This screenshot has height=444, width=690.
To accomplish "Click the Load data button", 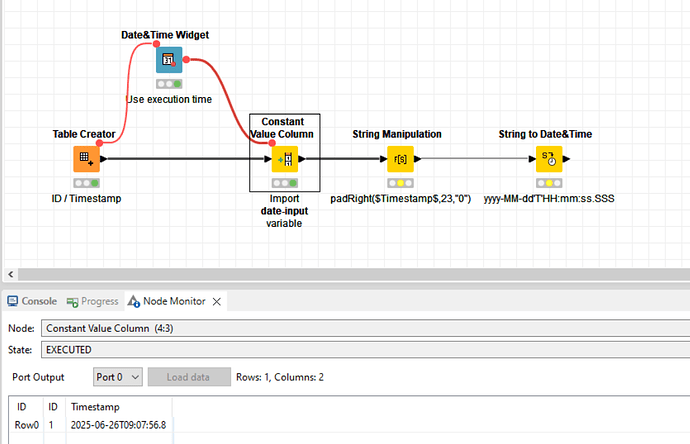I will pyautogui.click(x=189, y=377).
